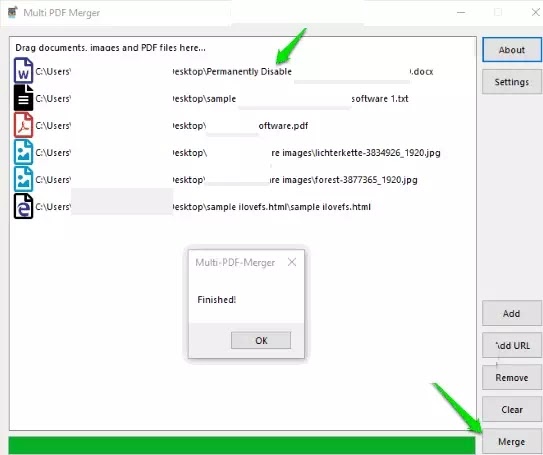Select the forest-3877365_1920.jpg file path

226,180
